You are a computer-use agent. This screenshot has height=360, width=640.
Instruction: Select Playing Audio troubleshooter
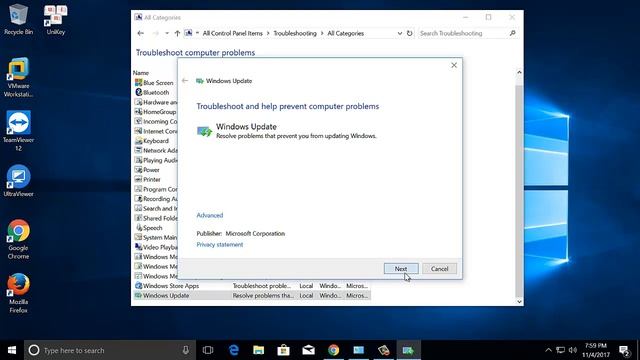[x=156, y=160]
